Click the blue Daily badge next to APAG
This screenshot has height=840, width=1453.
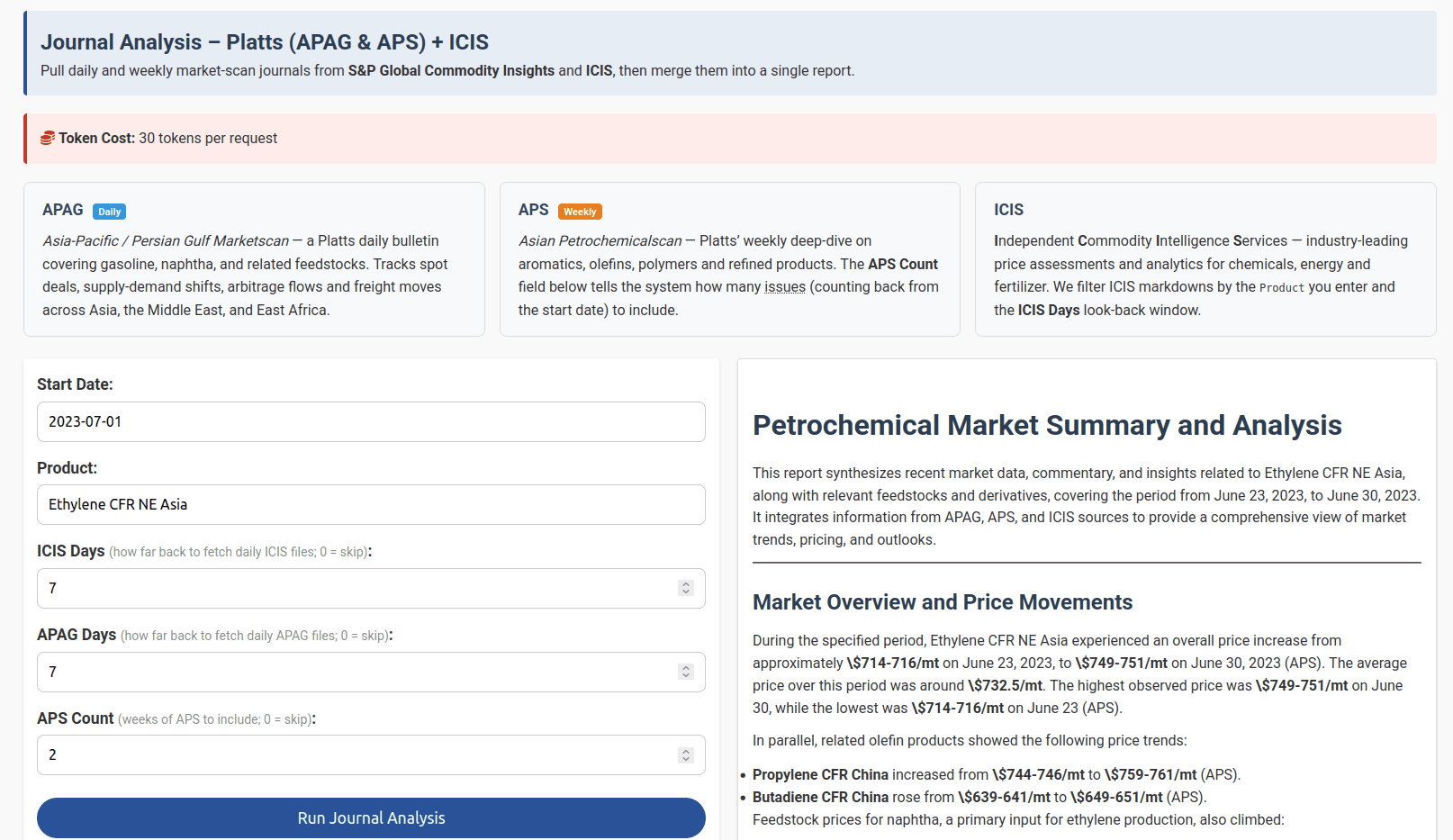click(109, 212)
